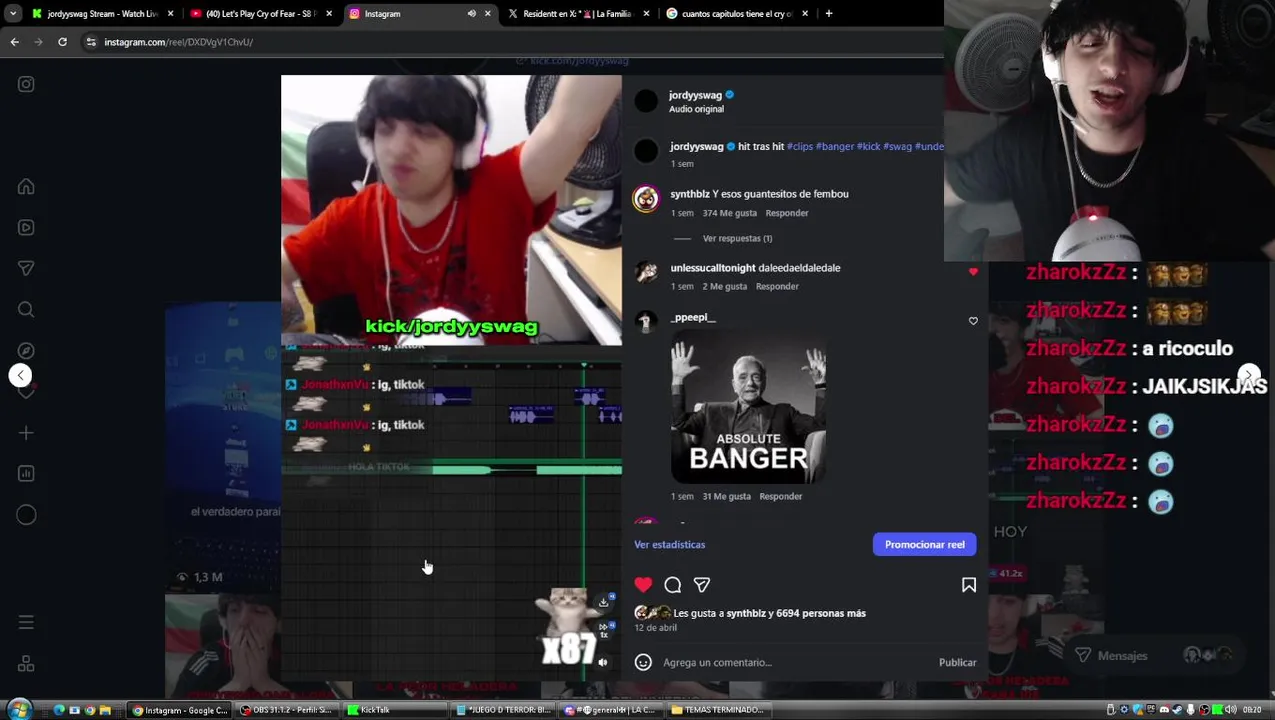Screen dimensions: 1275x720
Task: Open the ABSOLUTE BANGER gif image
Action: (748, 407)
